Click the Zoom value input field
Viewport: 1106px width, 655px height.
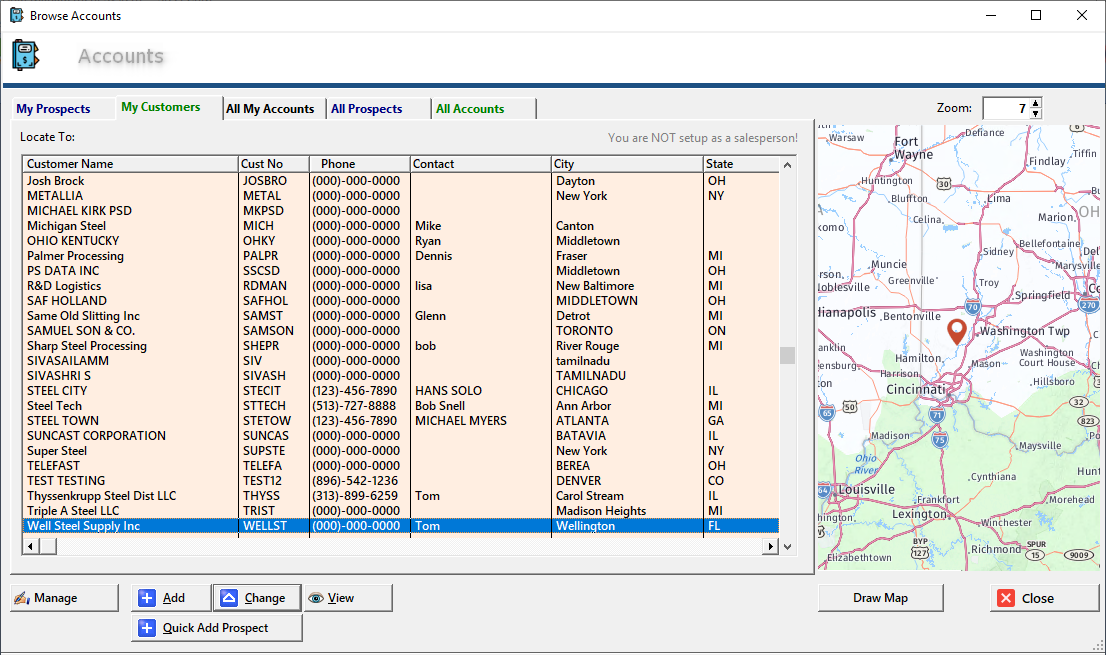[1005, 108]
